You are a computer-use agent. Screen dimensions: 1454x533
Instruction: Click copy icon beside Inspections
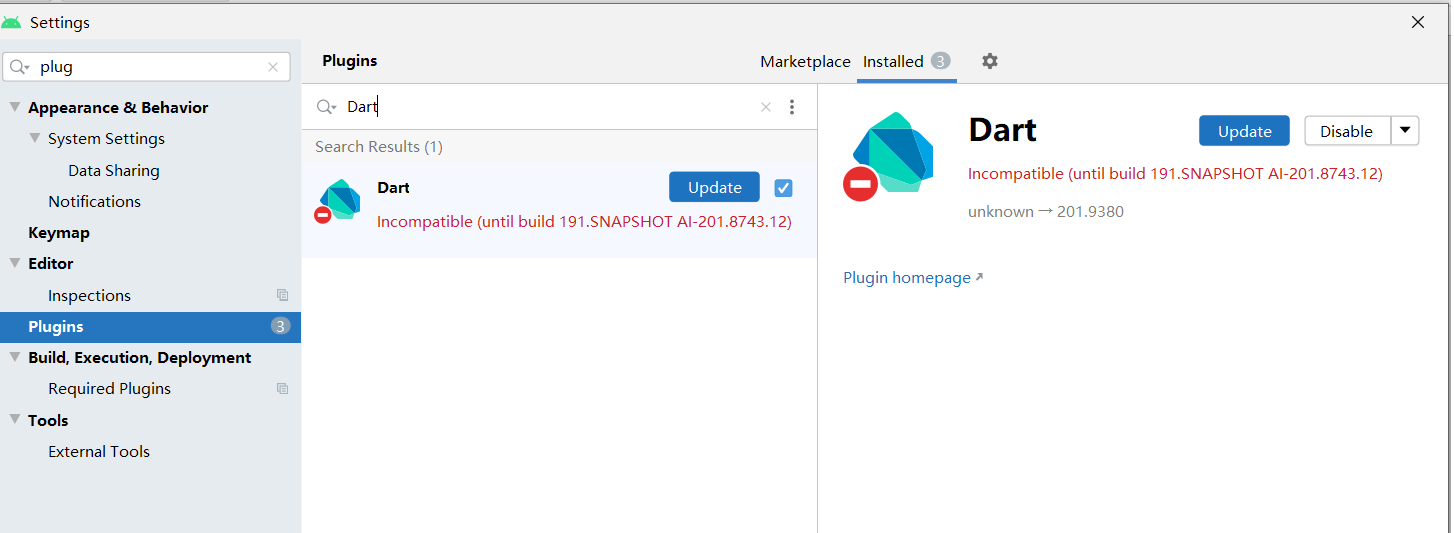[x=282, y=295]
